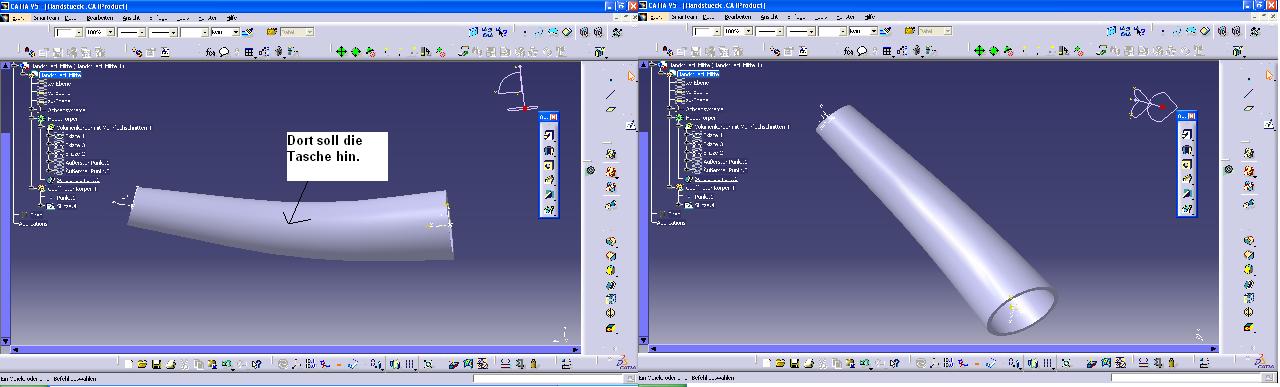The height and width of the screenshot is (387, 1280).
Task: Click the Design Table icon in left window
Action: [x=250, y=51]
